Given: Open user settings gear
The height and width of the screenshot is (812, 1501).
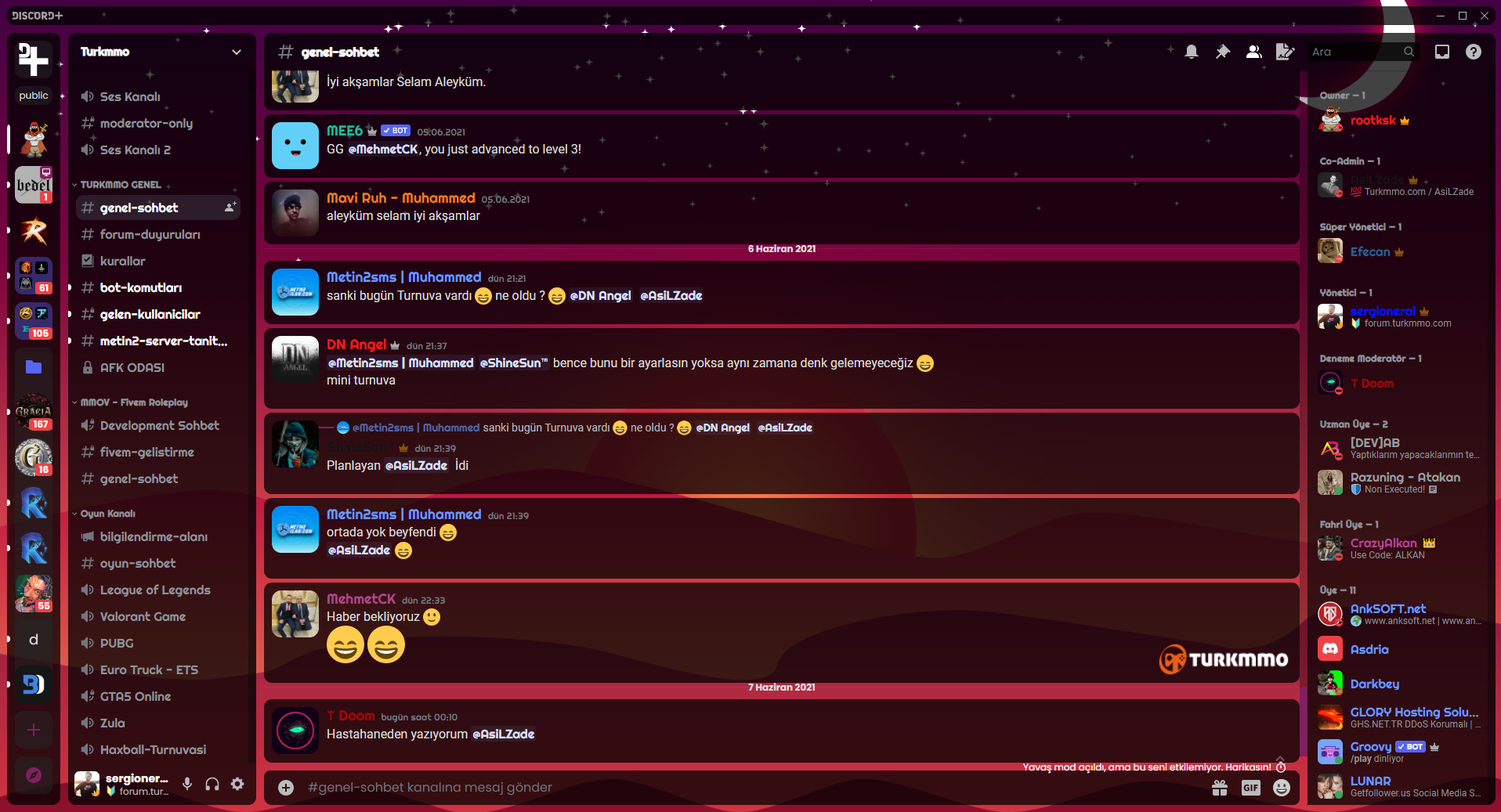Looking at the screenshot, I should pos(237,784).
